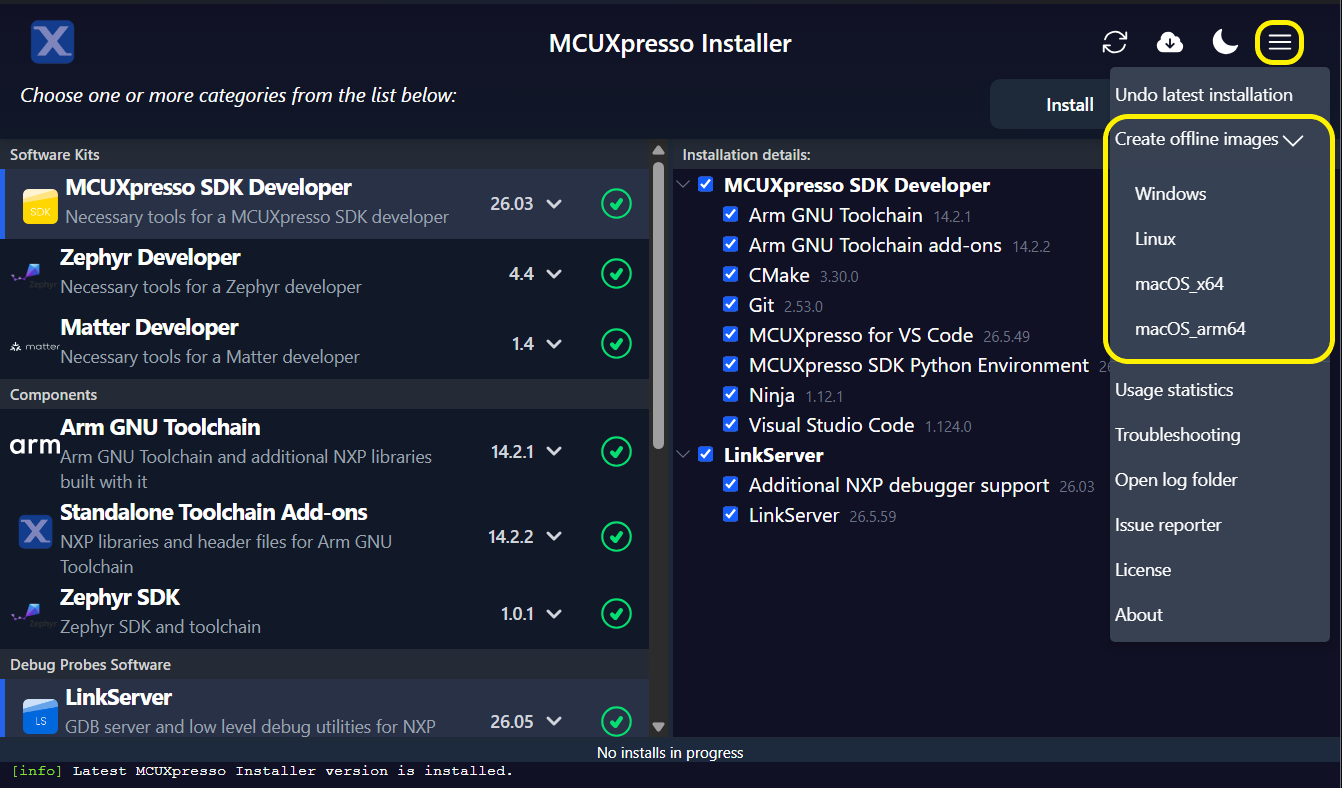This screenshot has width=1342, height=788.
Task: Uncheck LinkServer group checkbox in details
Action: pos(706,455)
